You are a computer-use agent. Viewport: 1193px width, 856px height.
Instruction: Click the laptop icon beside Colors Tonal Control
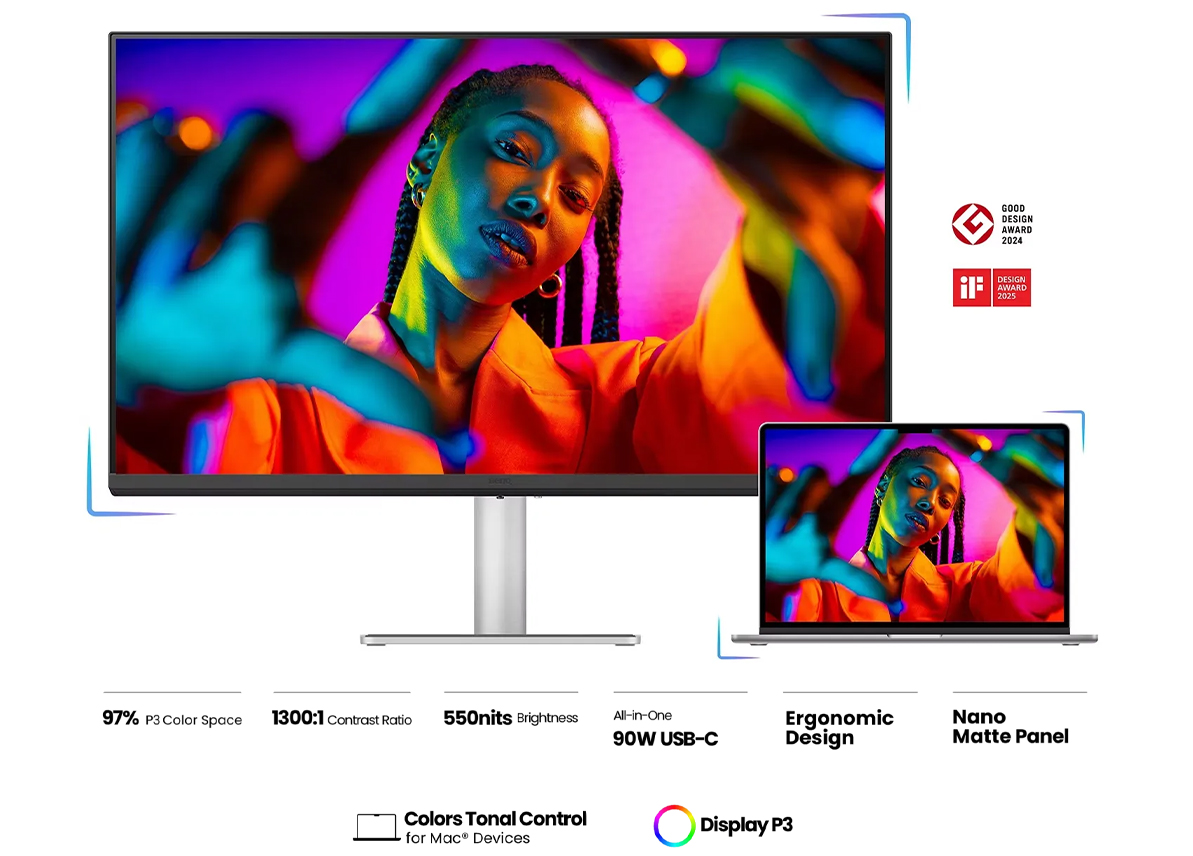tap(376, 827)
